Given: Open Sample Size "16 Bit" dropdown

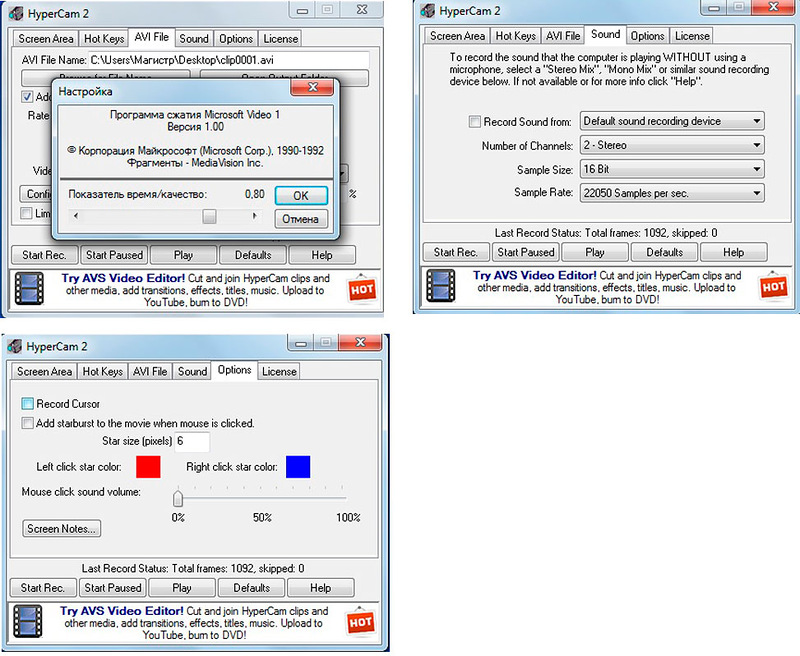Looking at the screenshot, I should [x=672, y=169].
